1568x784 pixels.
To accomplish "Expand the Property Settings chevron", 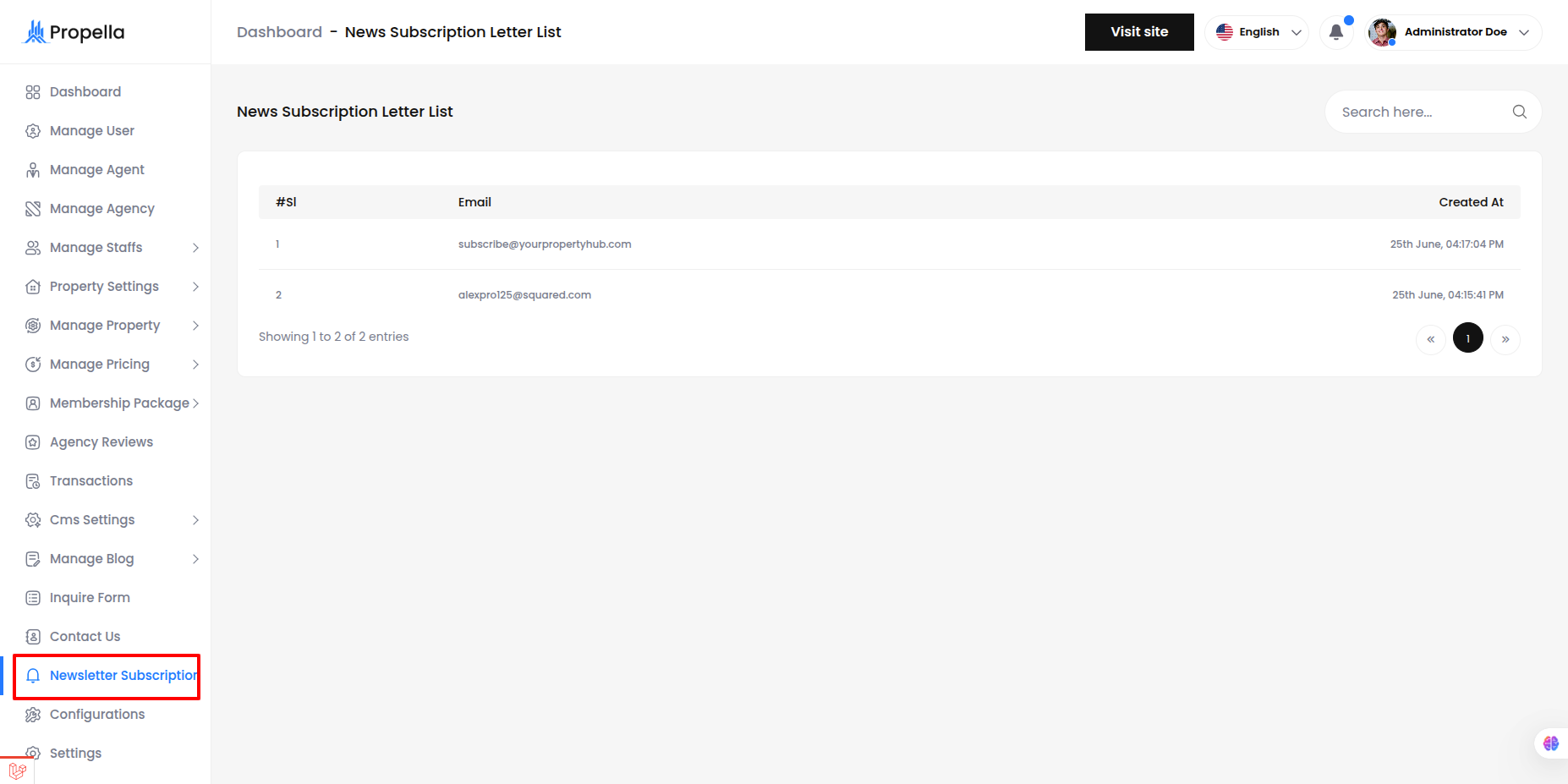I will 195,287.
